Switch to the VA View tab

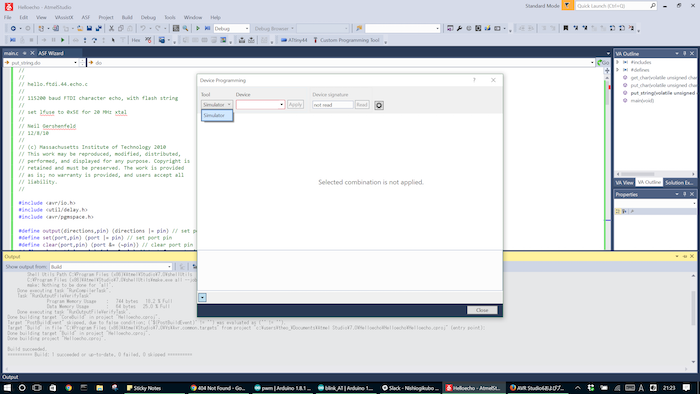click(x=624, y=182)
